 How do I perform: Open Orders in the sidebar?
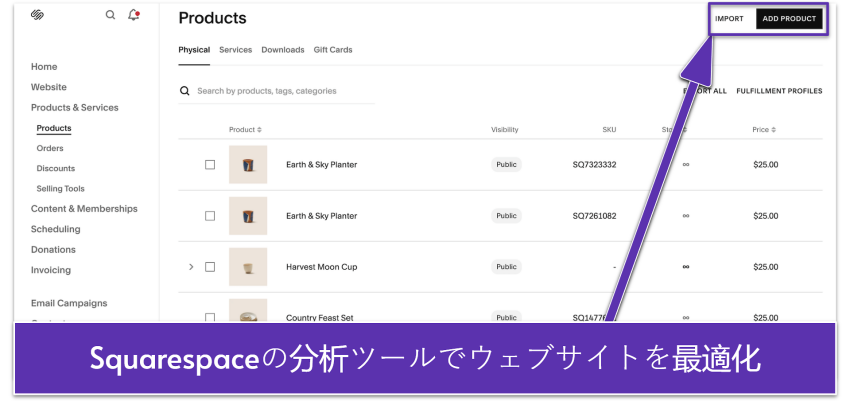[50, 148]
